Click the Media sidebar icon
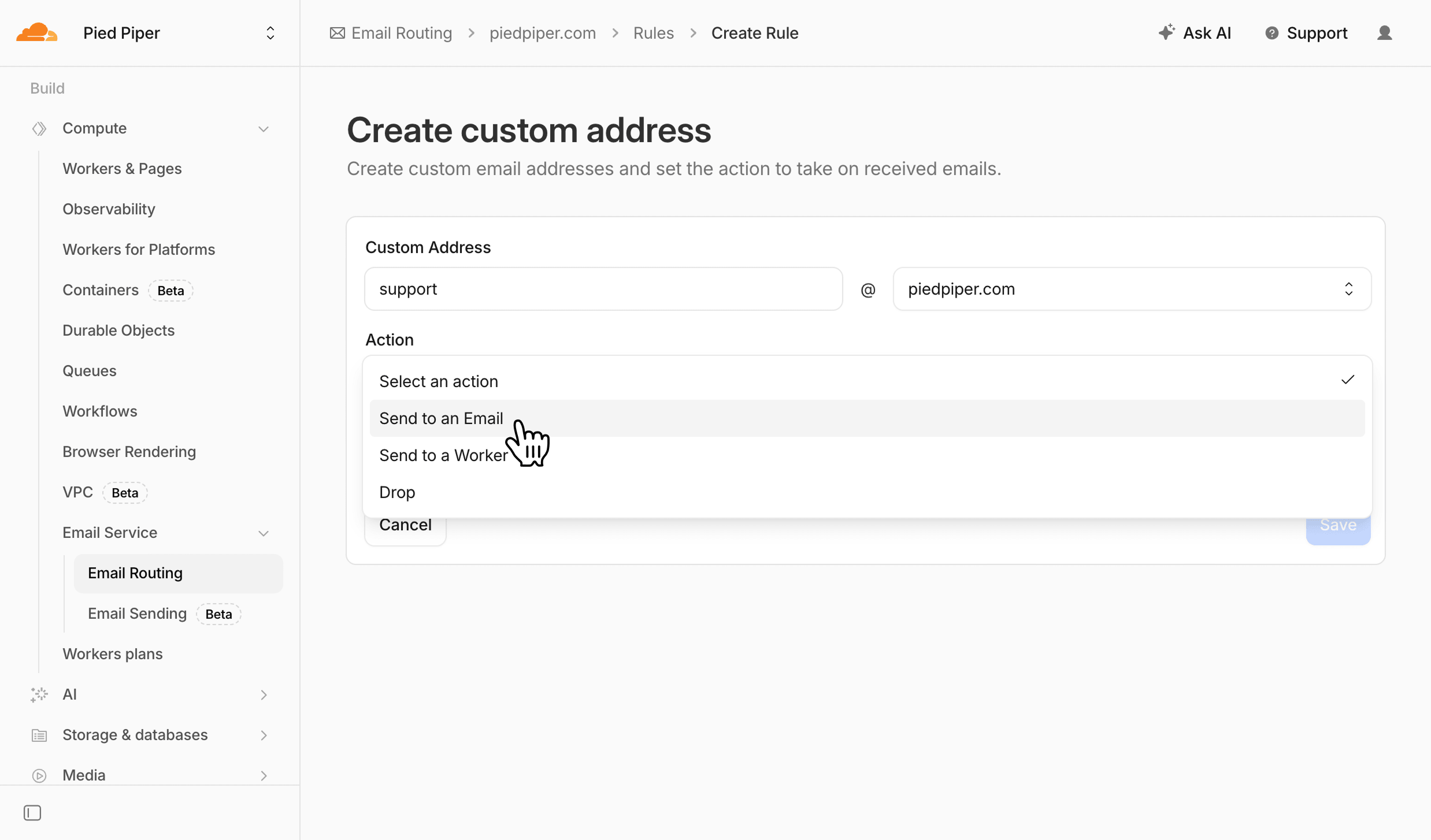The height and width of the screenshot is (840, 1431). tap(38, 775)
